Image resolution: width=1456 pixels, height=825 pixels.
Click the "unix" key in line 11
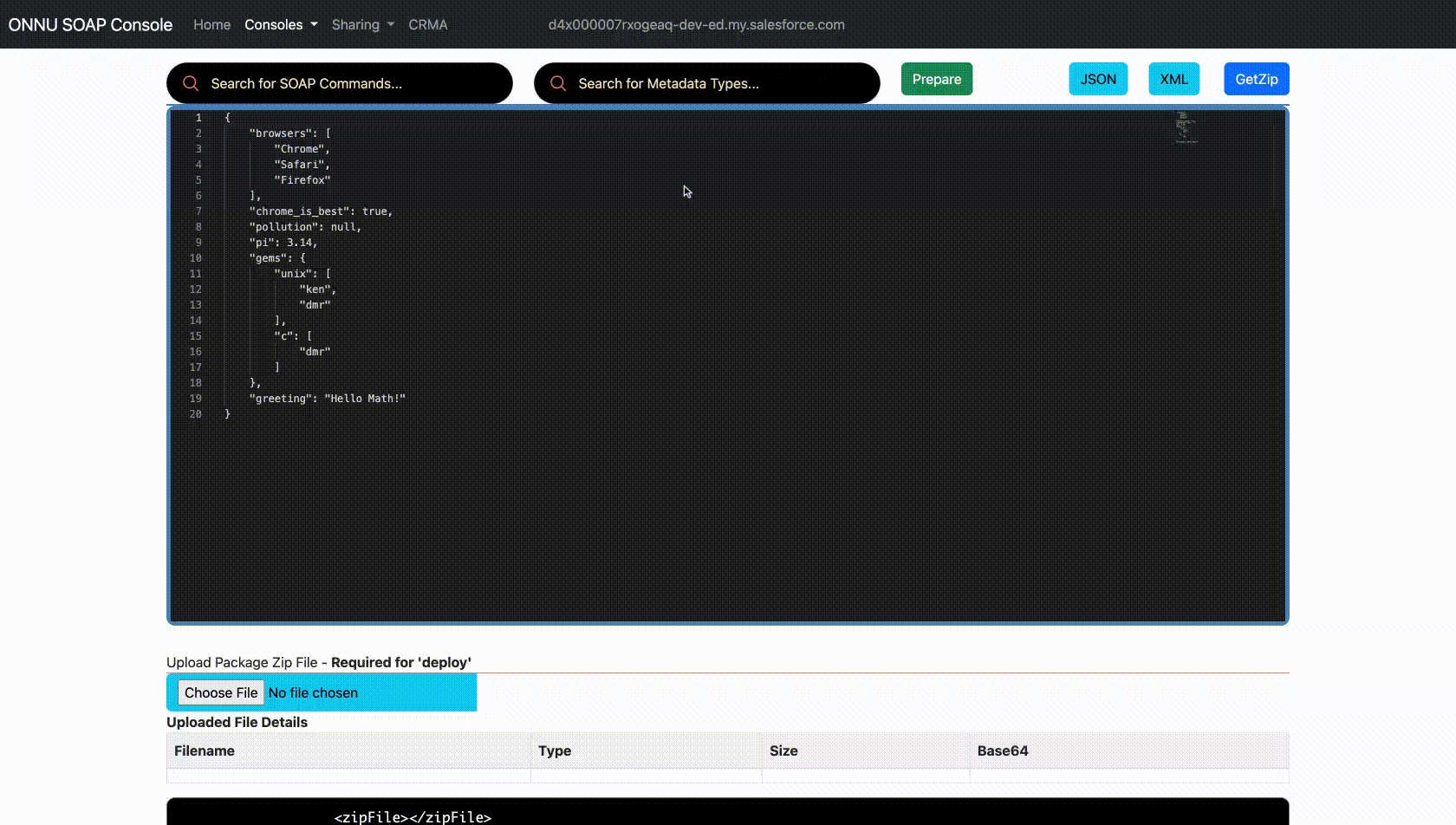[293, 274]
